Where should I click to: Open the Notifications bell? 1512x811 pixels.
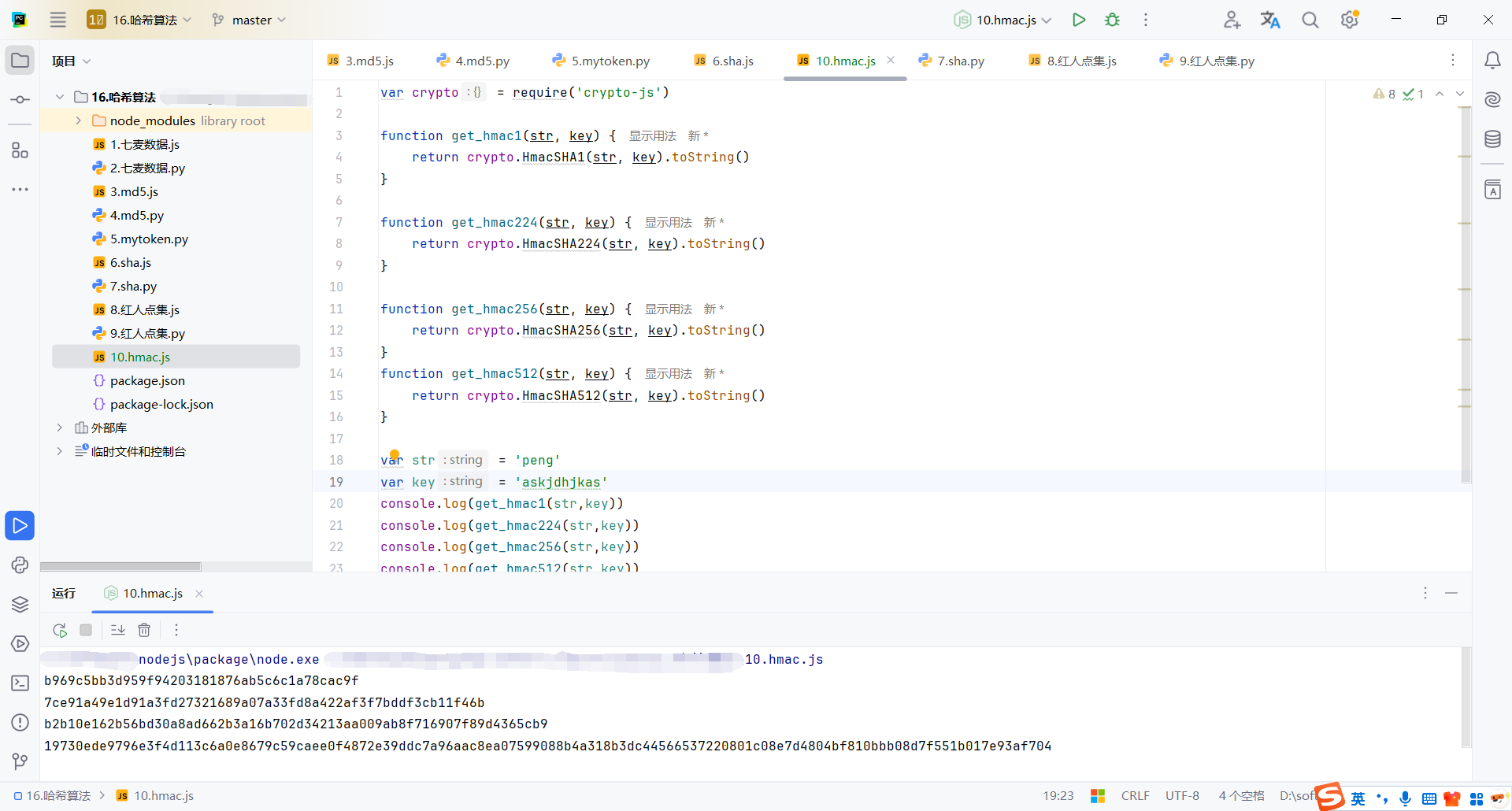pyautogui.click(x=1492, y=61)
